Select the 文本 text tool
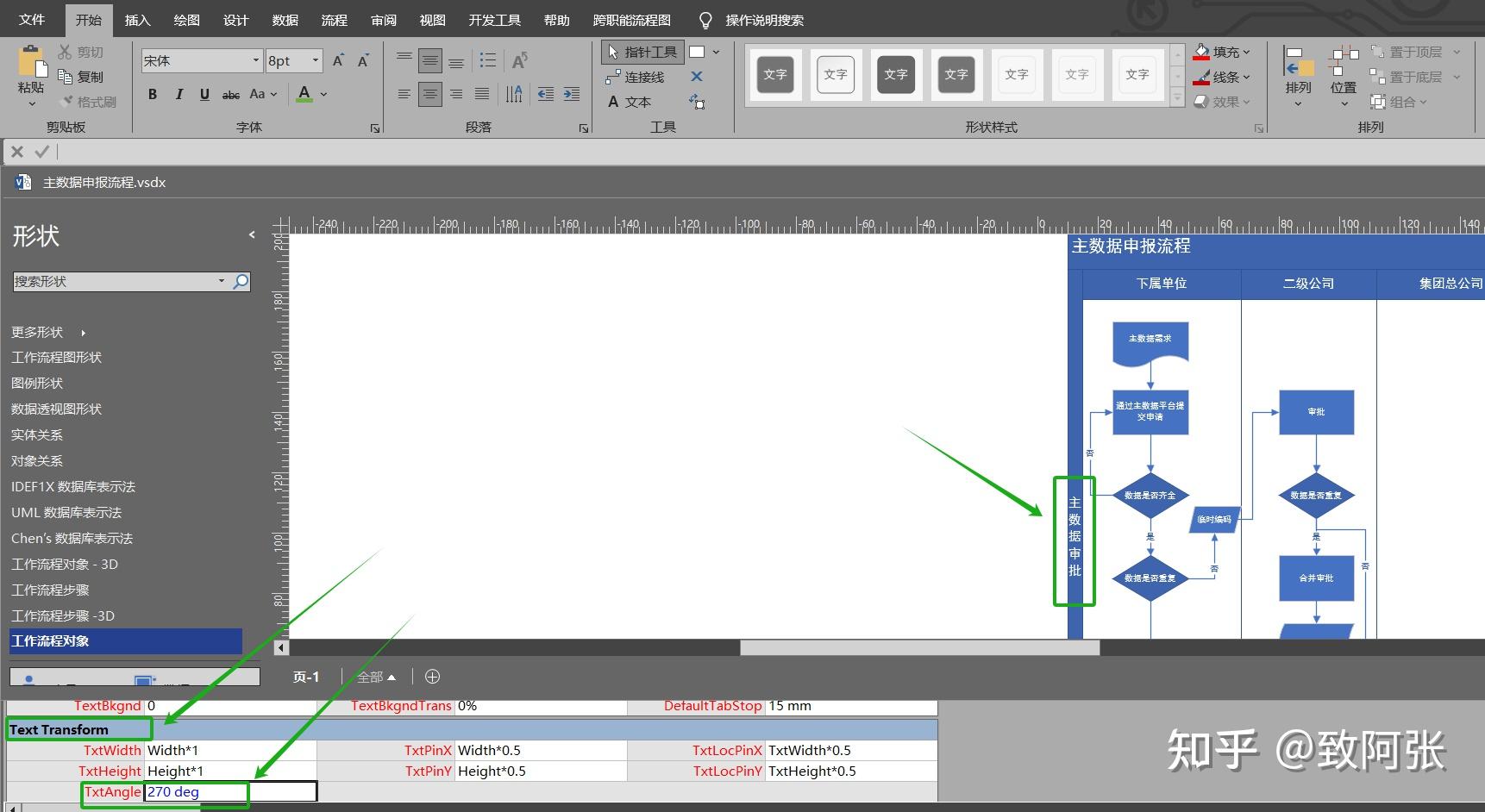This screenshot has width=1485, height=812. [636, 102]
